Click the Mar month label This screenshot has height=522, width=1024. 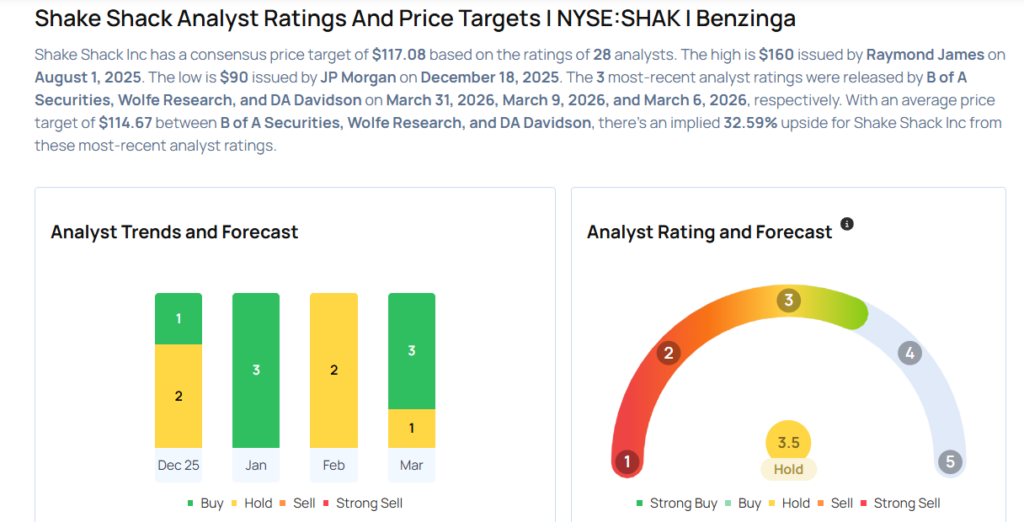point(411,465)
